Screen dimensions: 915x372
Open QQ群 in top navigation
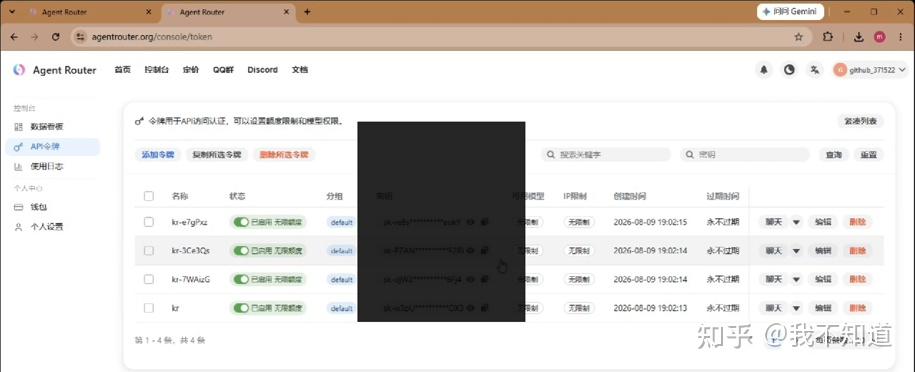(223, 70)
